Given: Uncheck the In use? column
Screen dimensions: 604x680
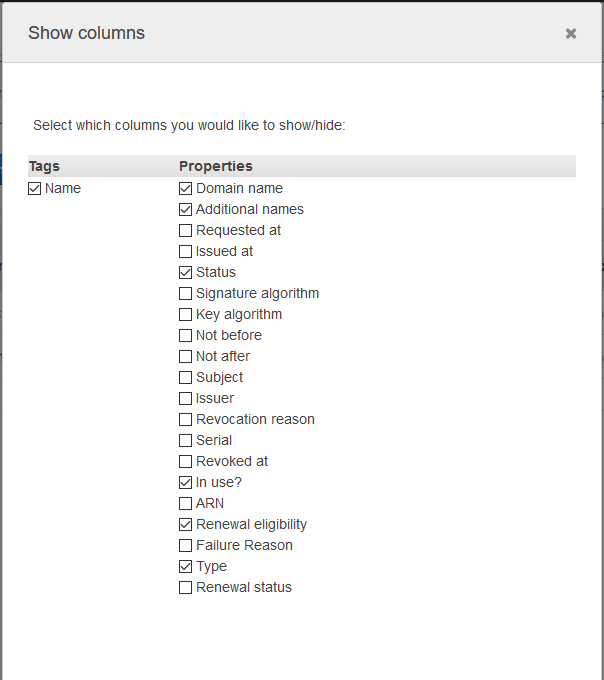Looking at the screenshot, I should 185,482.
